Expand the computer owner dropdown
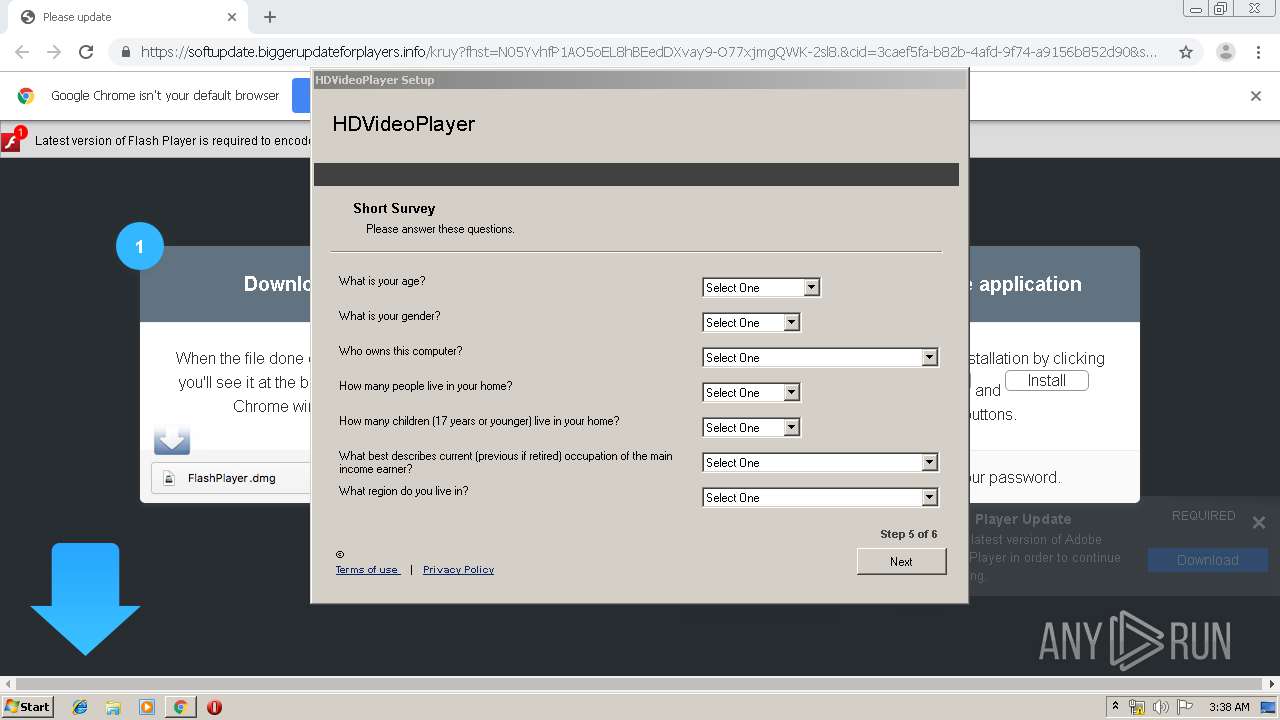1280x720 pixels. 820,358
